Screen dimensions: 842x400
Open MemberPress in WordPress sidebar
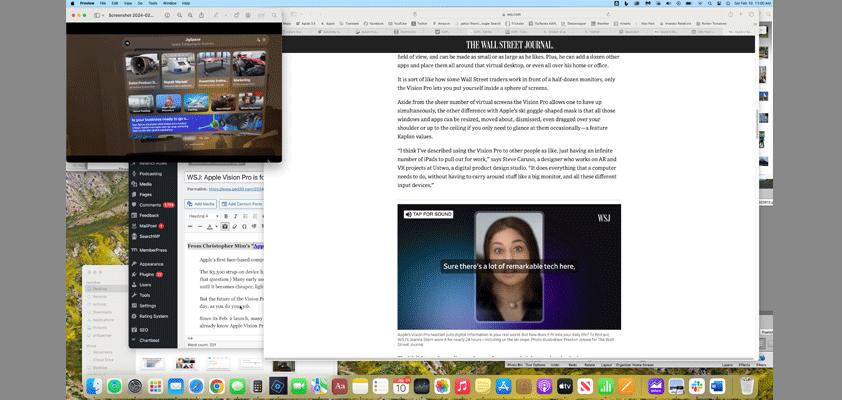153,250
